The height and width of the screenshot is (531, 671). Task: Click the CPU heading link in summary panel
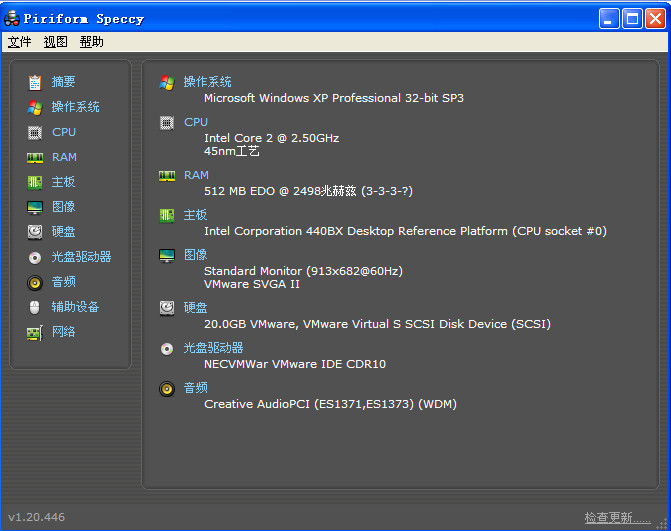pos(196,122)
